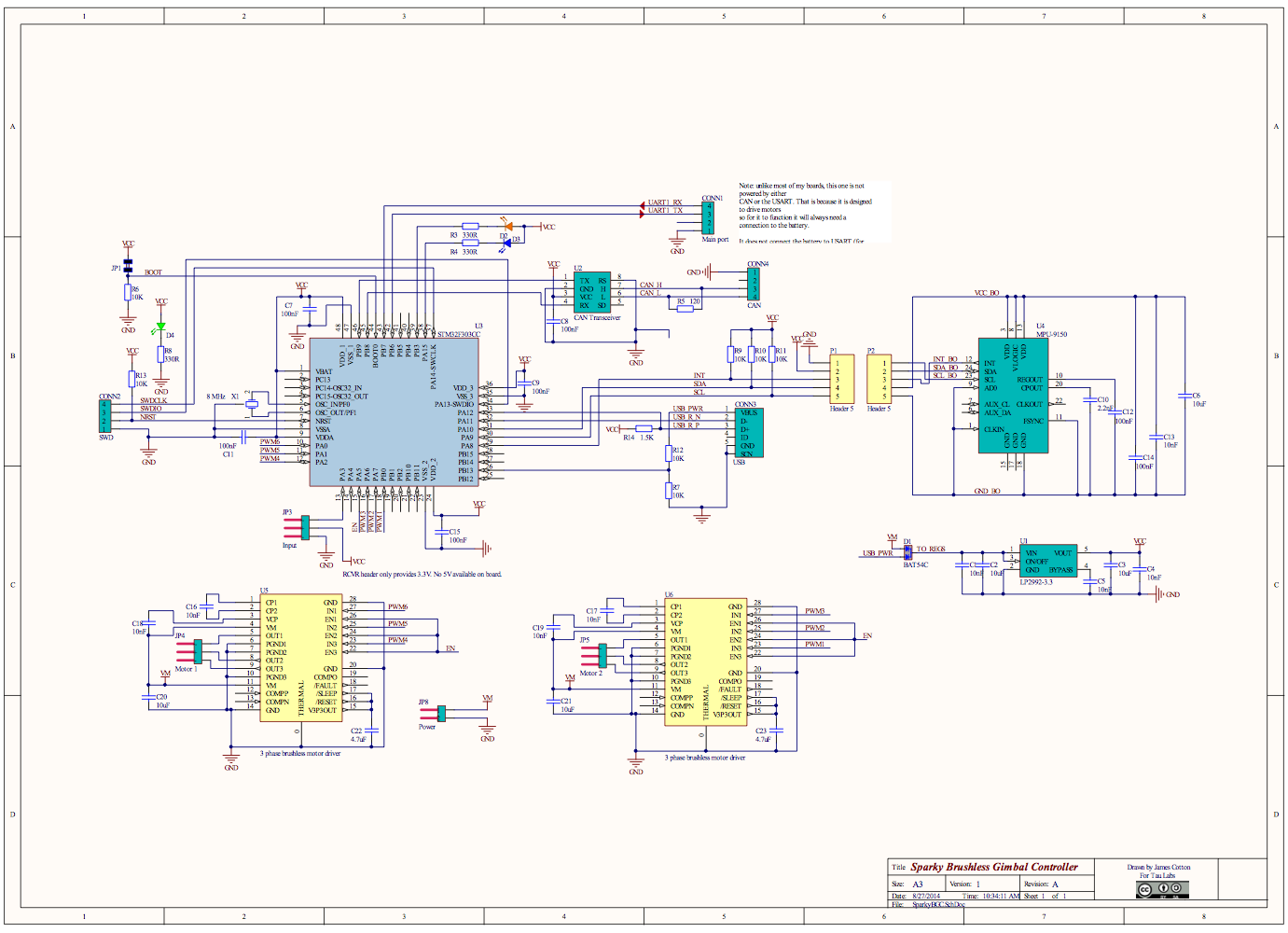The height and width of the screenshot is (933, 1288).
Task: Select capacitor C6 10uF
Action: pyautogui.click(x=1184, y=397)
